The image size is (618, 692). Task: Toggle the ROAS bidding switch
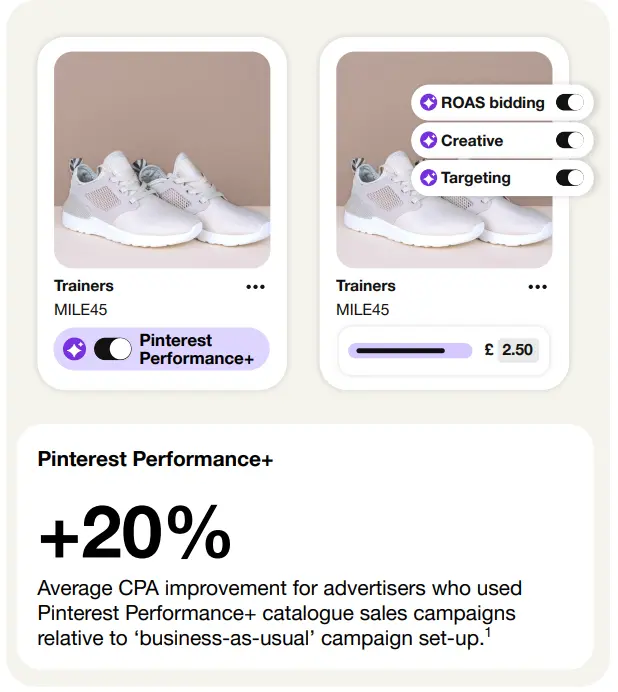pos(569,102)
